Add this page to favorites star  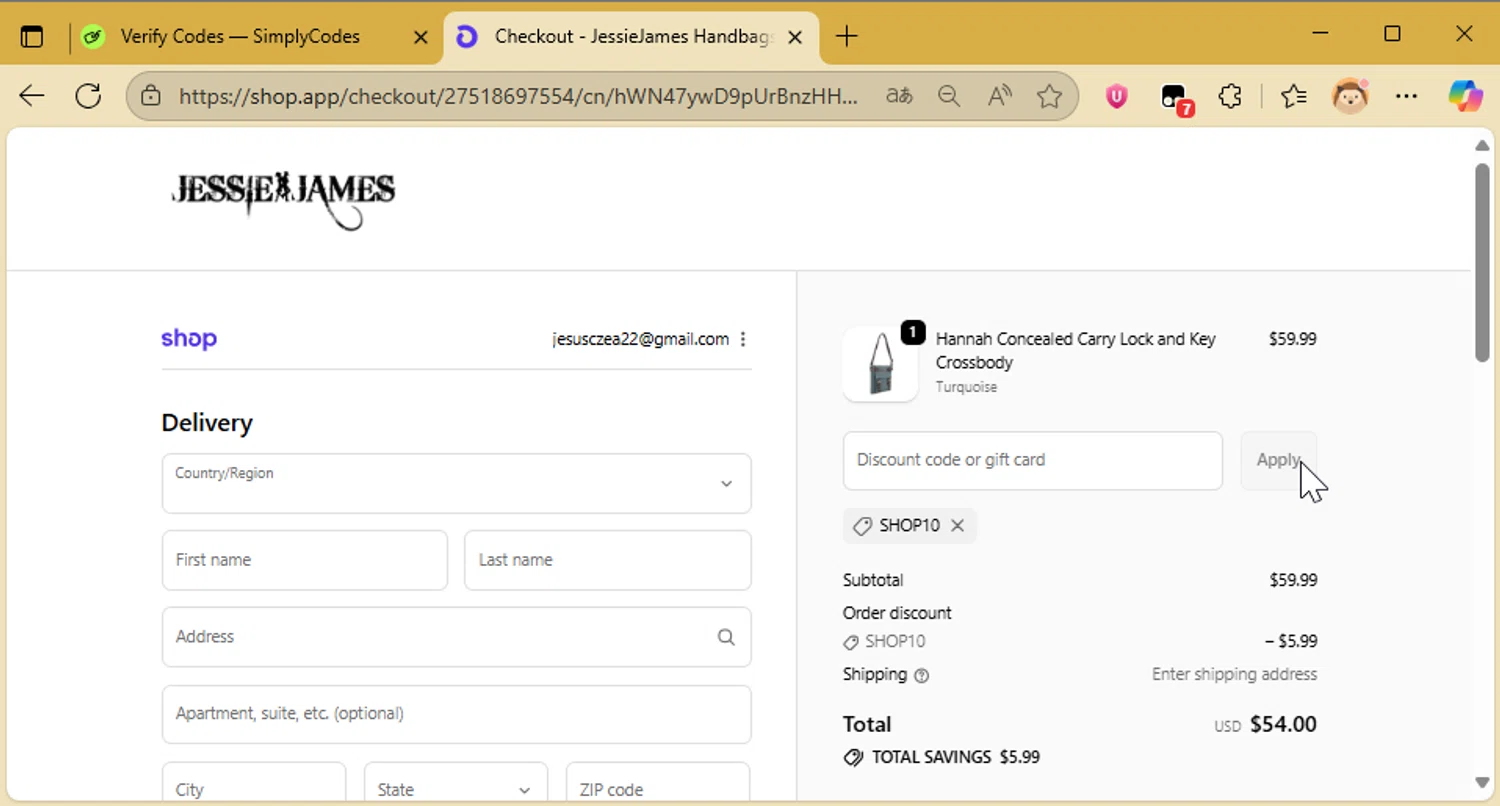[1049, 96]
